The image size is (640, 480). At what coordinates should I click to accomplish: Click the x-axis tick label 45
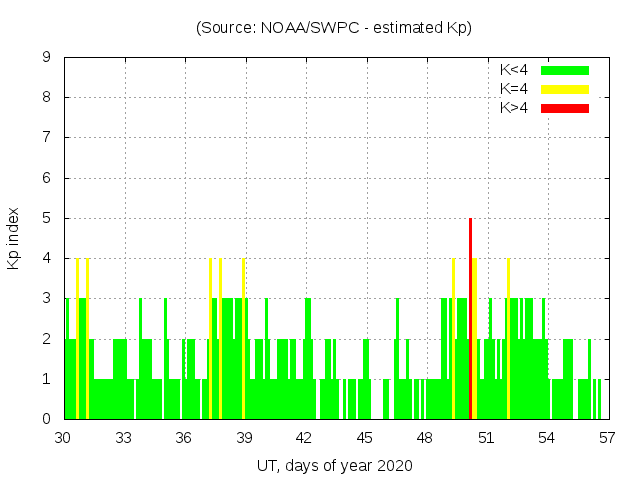[x=365, y=438]
